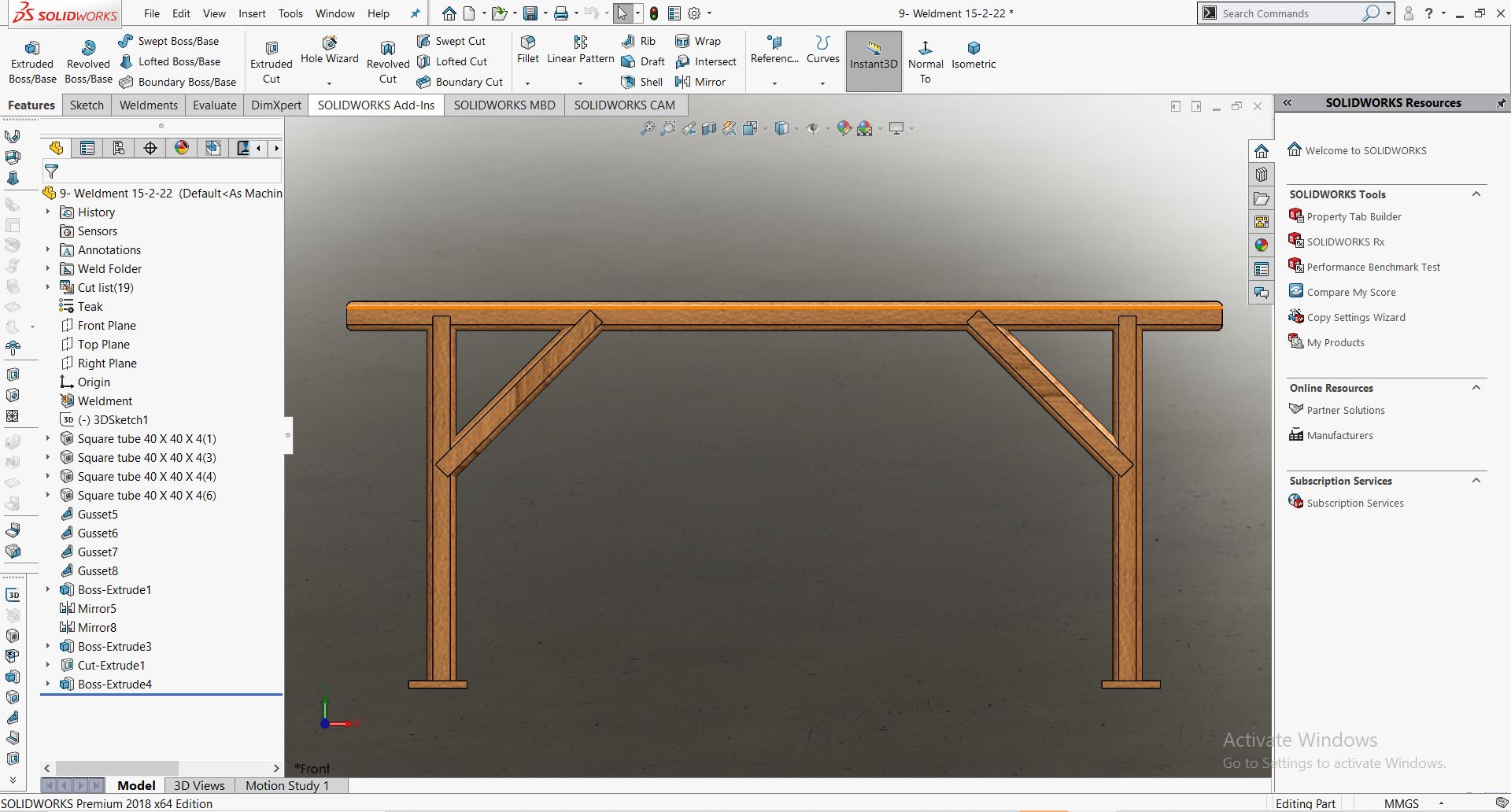Select the Gusset5 feature
The width and height of the screenshot is (1511, 812).
coord(98,514)
